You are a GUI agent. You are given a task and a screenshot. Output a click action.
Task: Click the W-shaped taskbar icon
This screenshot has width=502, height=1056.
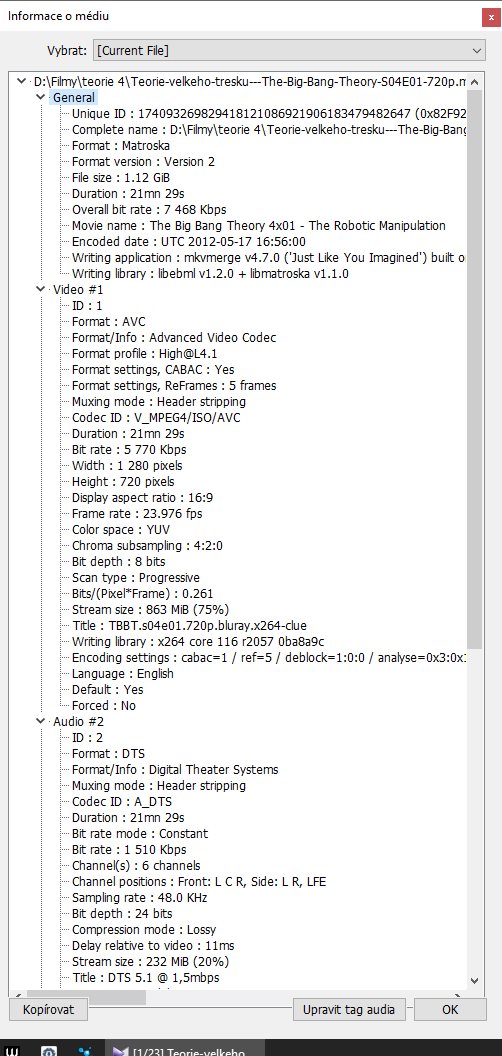[x=12, y=1051]
